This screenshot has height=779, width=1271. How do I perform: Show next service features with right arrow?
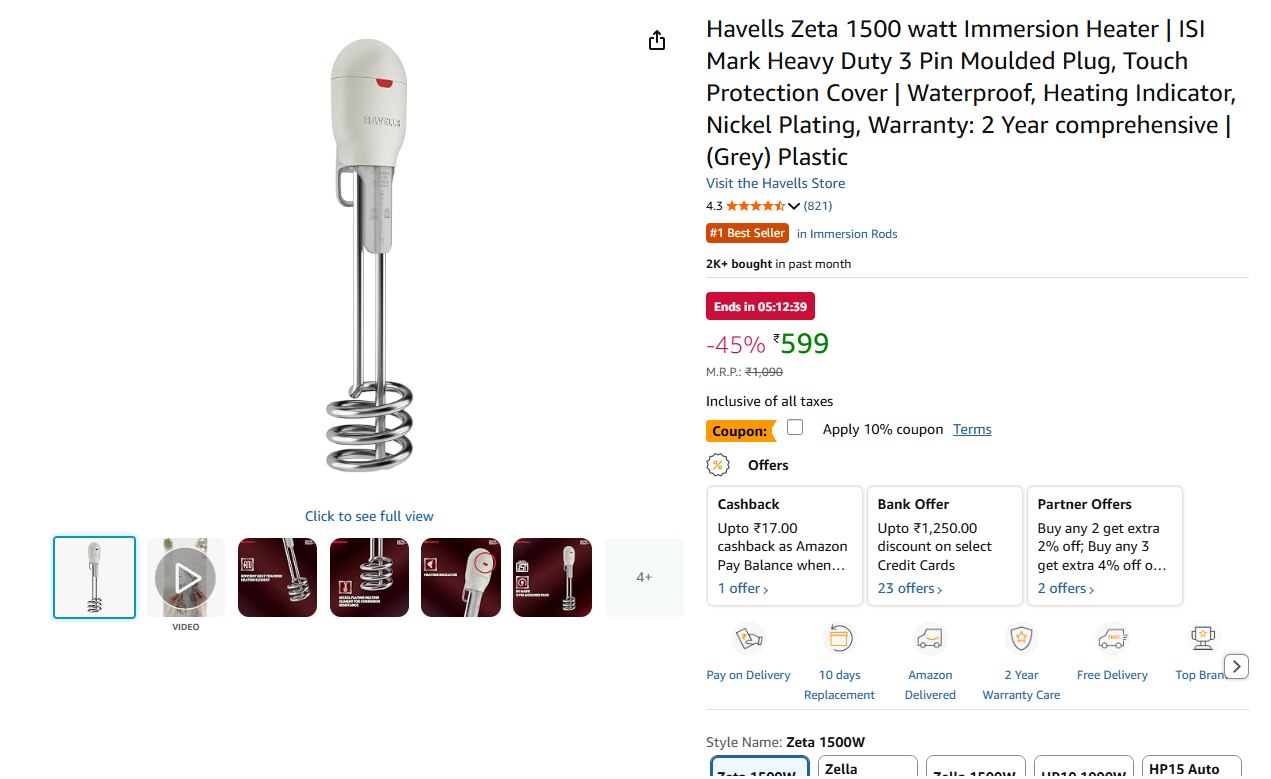click(x=1237, y=666)
